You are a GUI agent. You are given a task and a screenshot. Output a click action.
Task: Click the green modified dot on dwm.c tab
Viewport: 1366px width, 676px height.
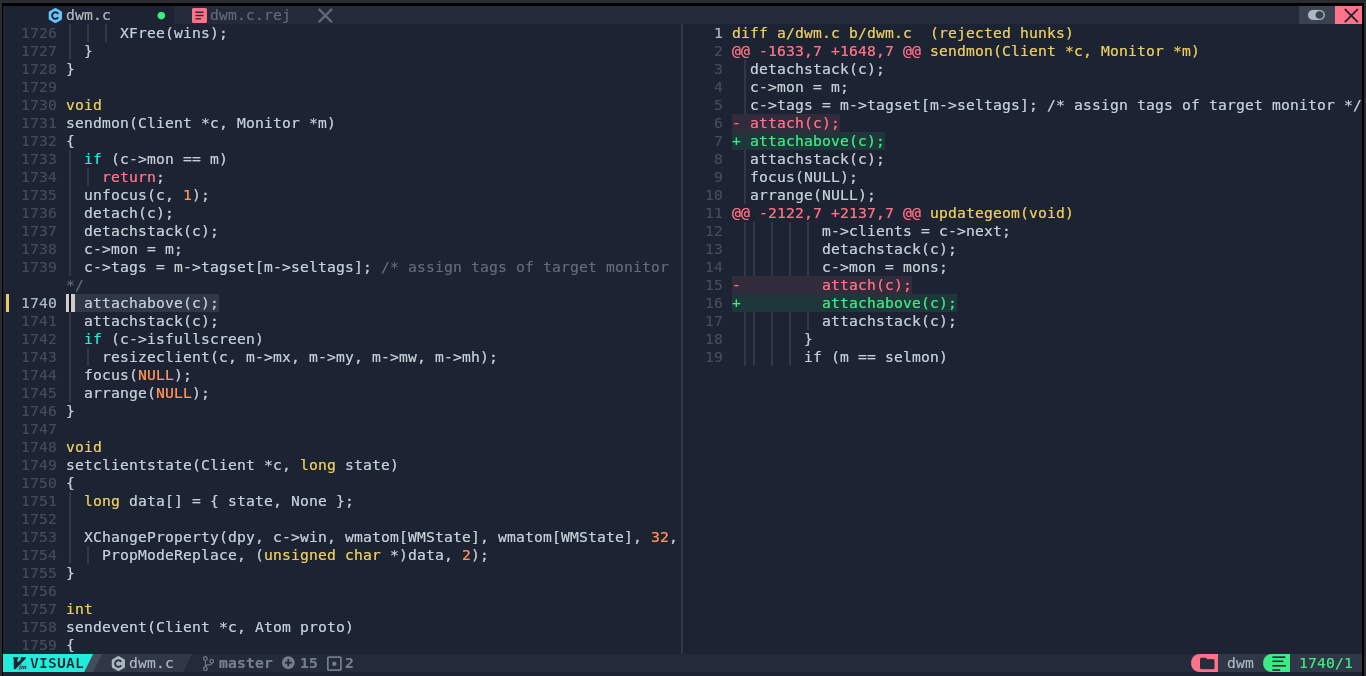click(x=162, y=16)
